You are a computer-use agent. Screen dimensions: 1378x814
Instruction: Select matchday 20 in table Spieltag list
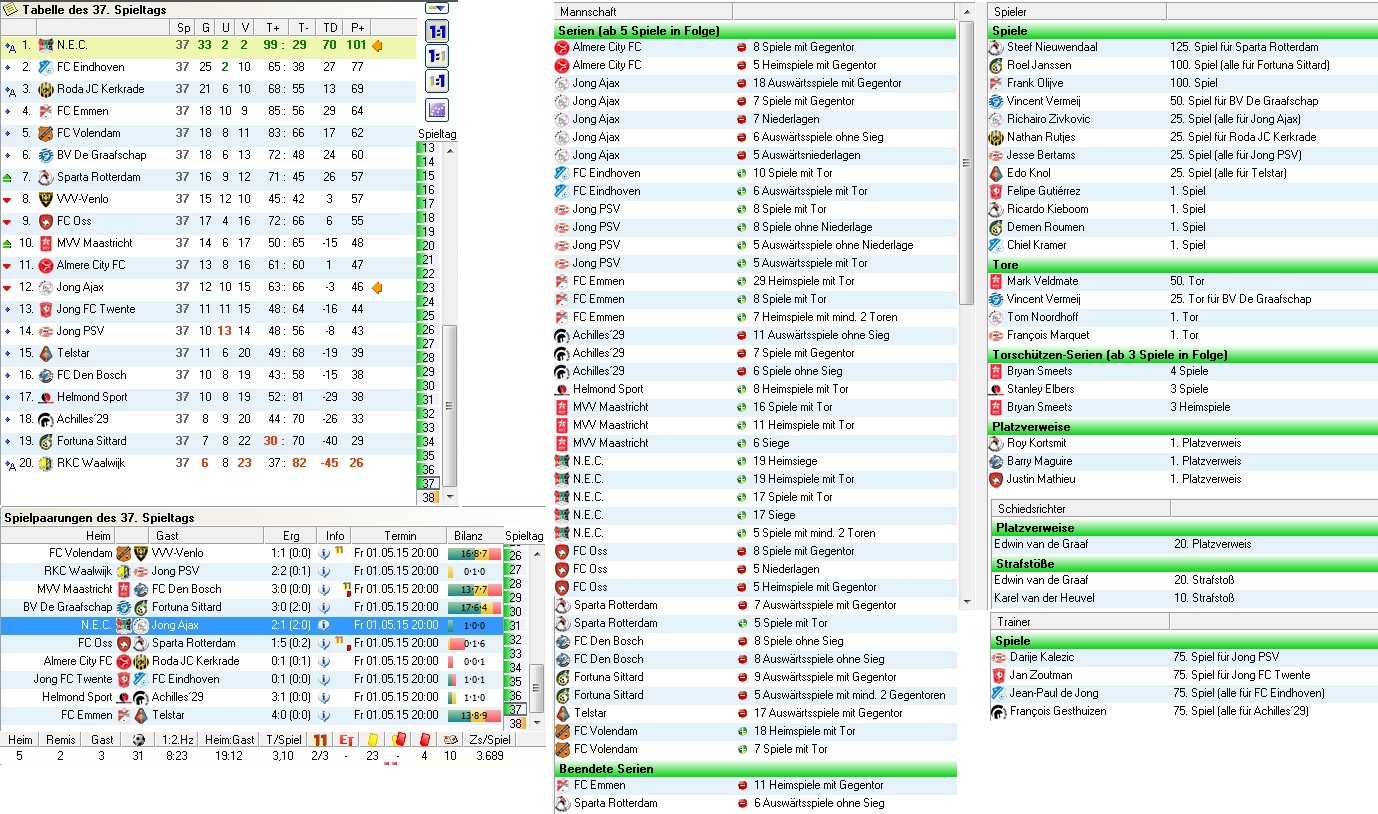427,245
